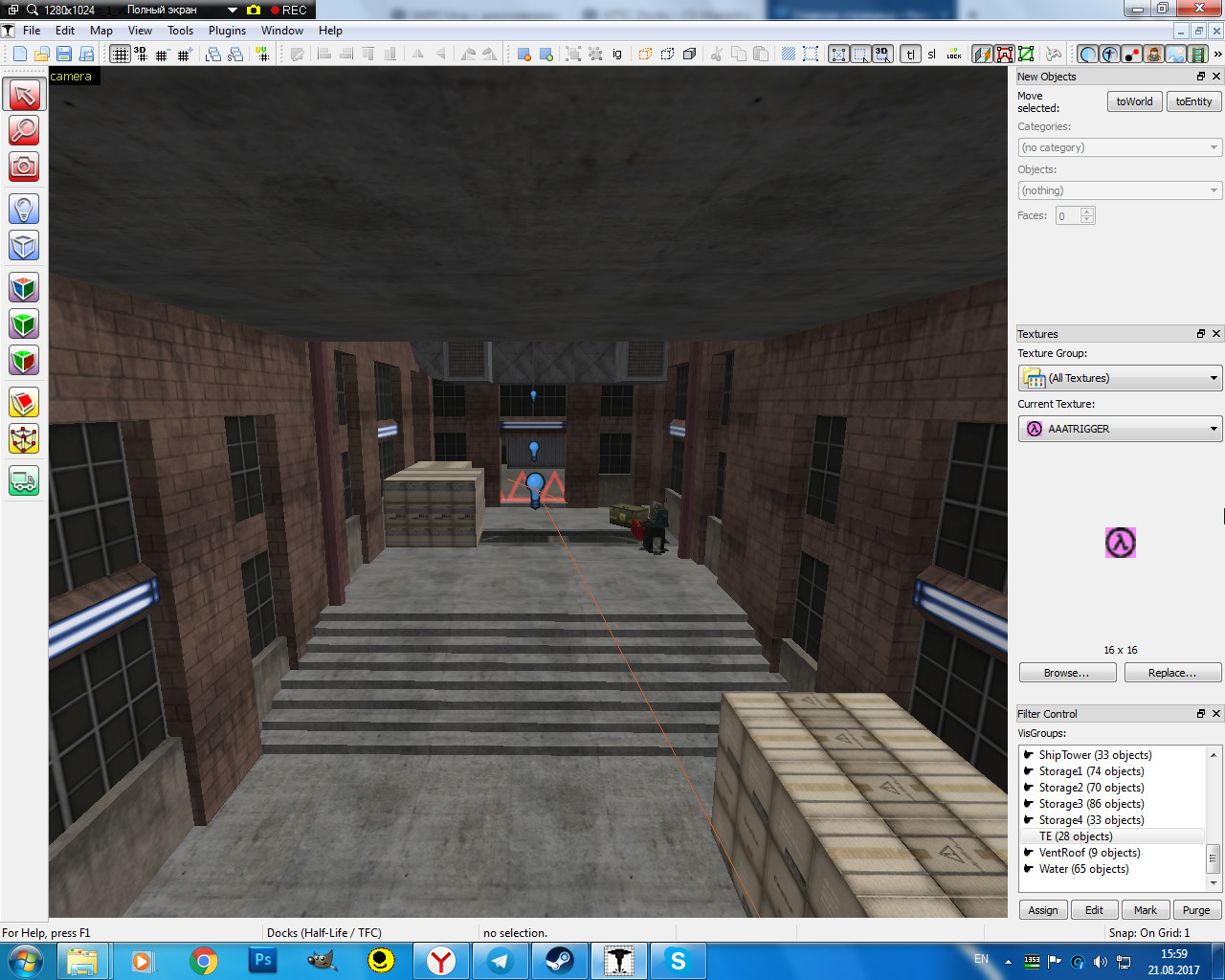1225x980 pixels.
Task: Click the Faces number input field
Action: [x=1068, y=215]
